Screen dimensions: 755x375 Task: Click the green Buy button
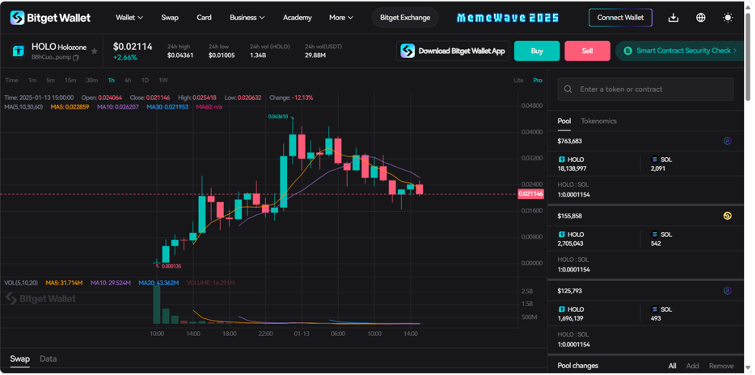coord(537,51)
